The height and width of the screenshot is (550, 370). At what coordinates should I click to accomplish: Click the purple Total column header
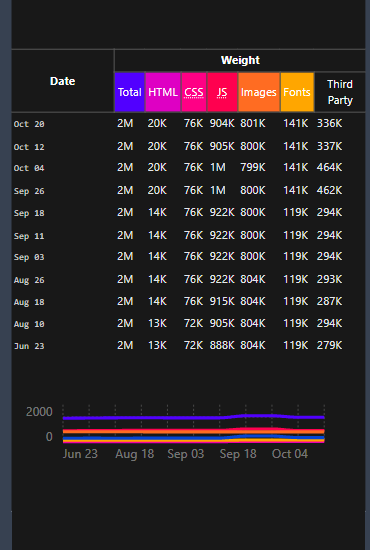tap(129, 92)
